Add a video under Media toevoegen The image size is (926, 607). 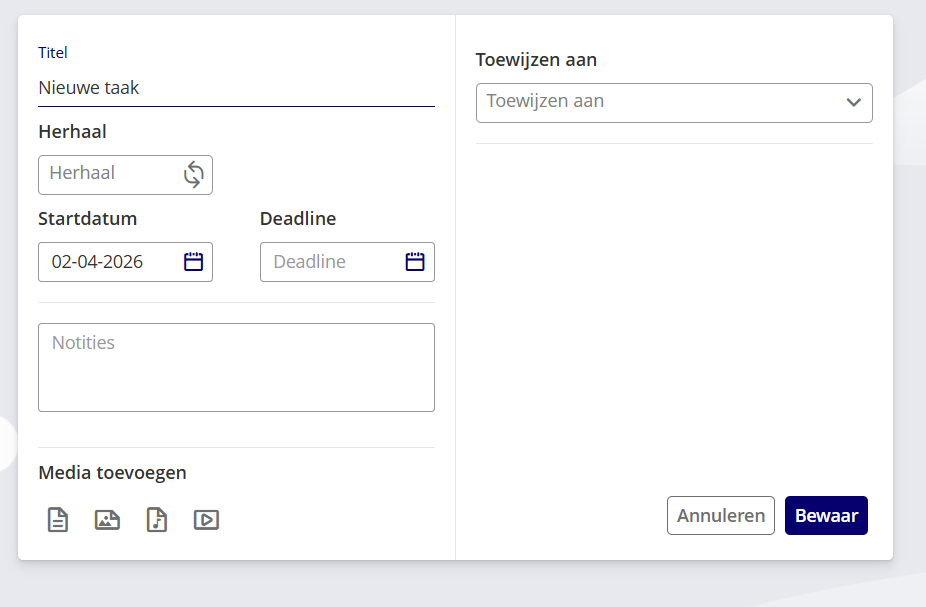pos(206,520)
